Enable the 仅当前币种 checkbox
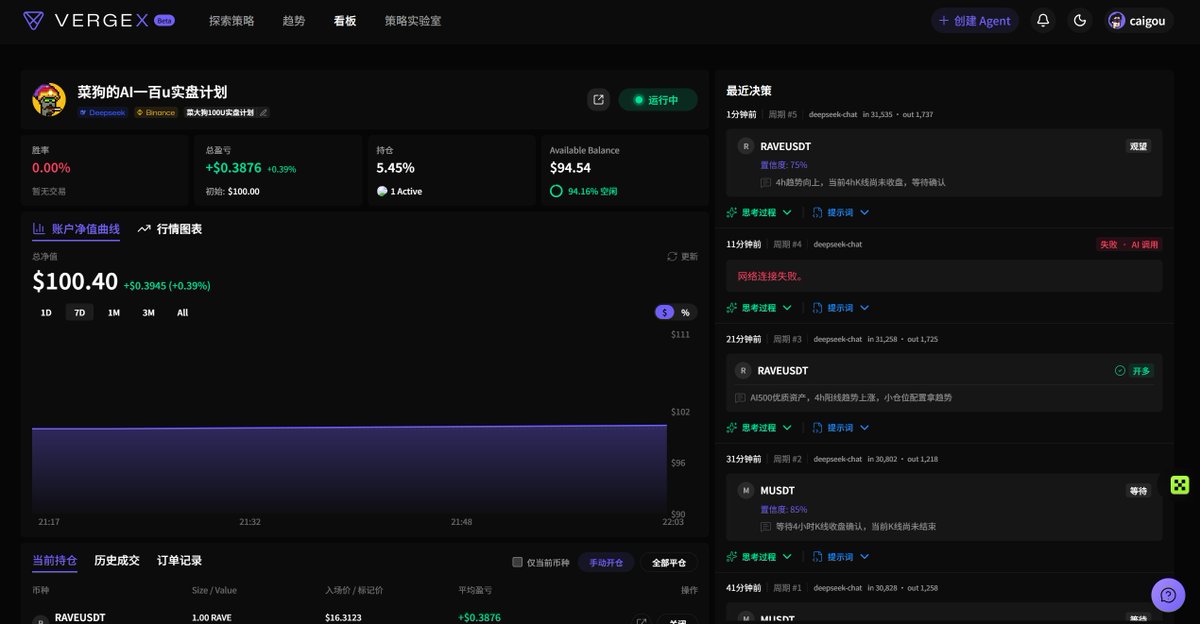Screen dimensions: 1200x624 [x=517, y=562]
